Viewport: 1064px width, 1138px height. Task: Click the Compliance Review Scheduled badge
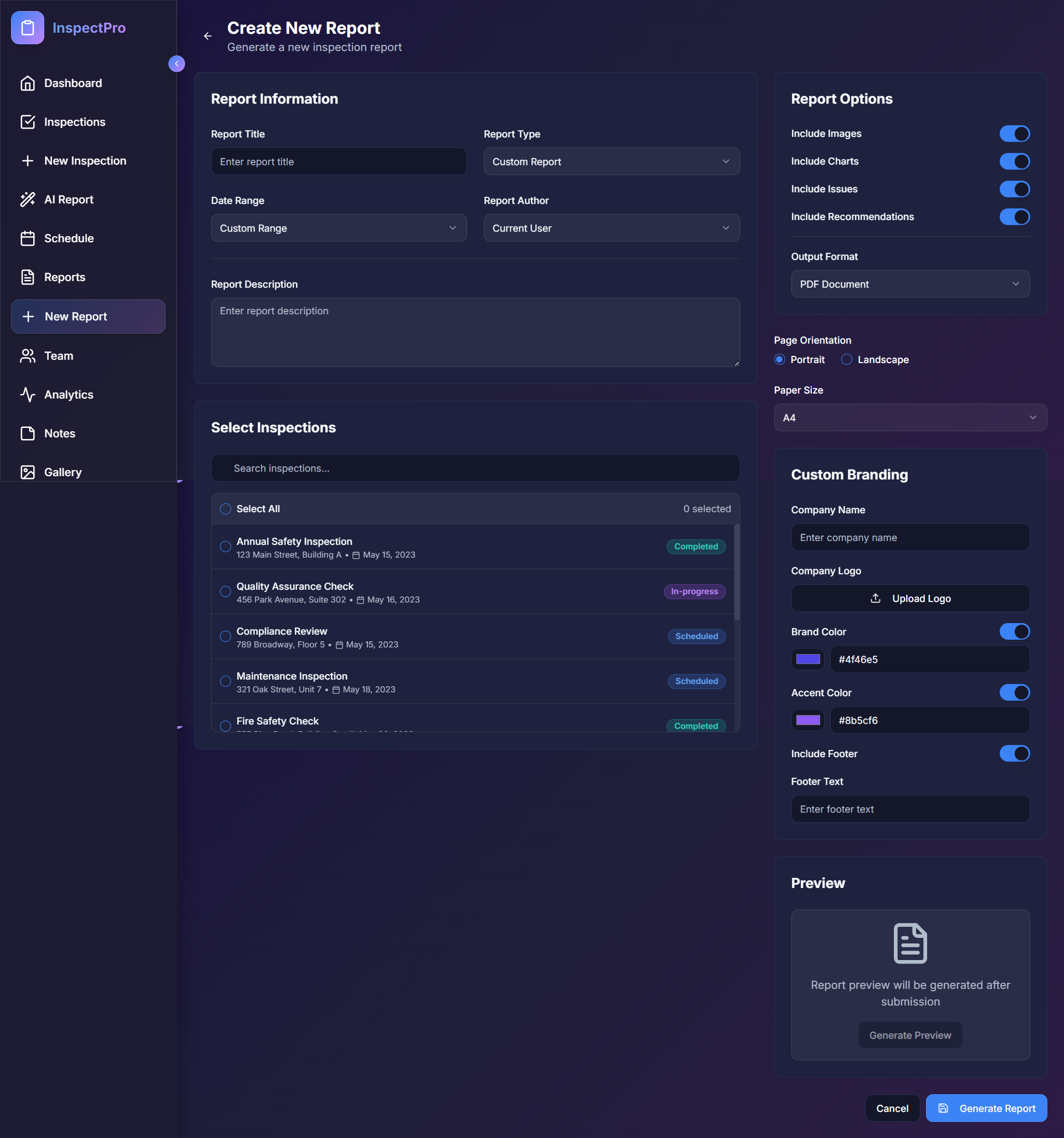tap(696, 636)
